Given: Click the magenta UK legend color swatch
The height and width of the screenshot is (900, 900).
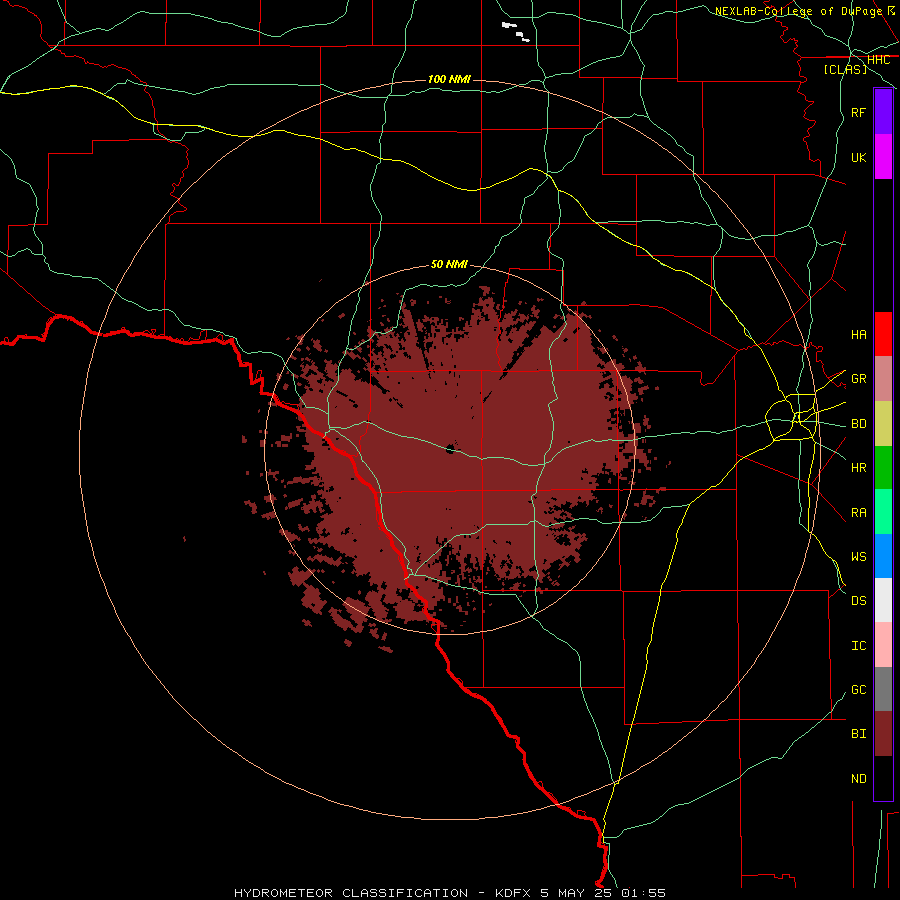Looking at the screenshot, I should point(883,157).
